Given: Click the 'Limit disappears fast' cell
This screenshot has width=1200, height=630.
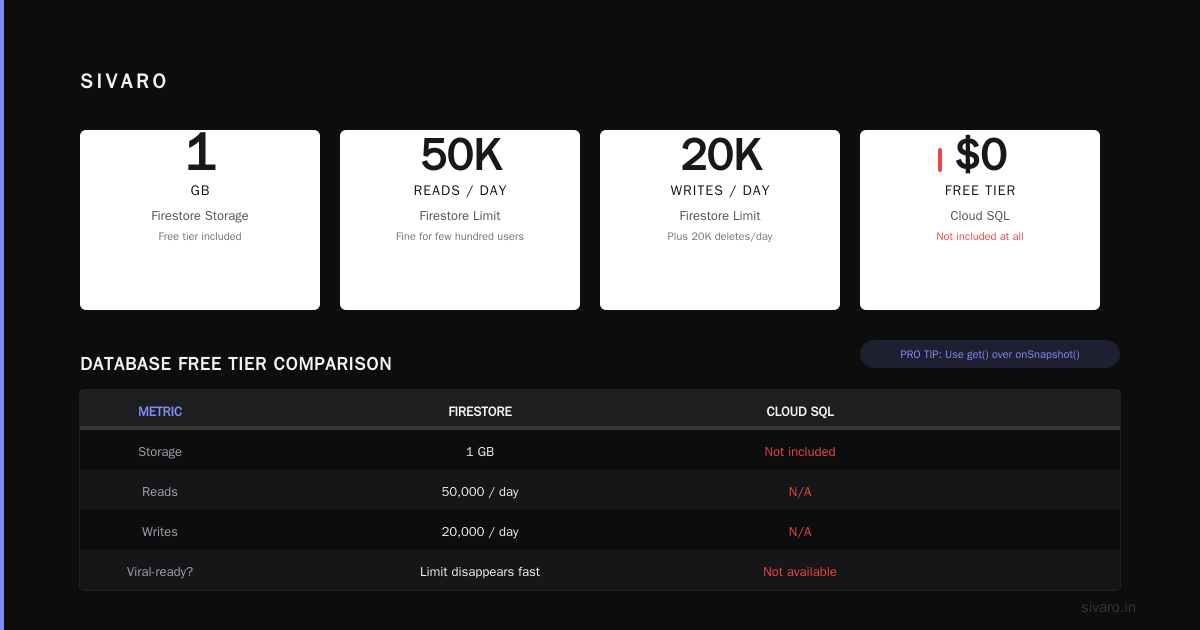Looking at the screenshot, I should (x=480, y=572).
